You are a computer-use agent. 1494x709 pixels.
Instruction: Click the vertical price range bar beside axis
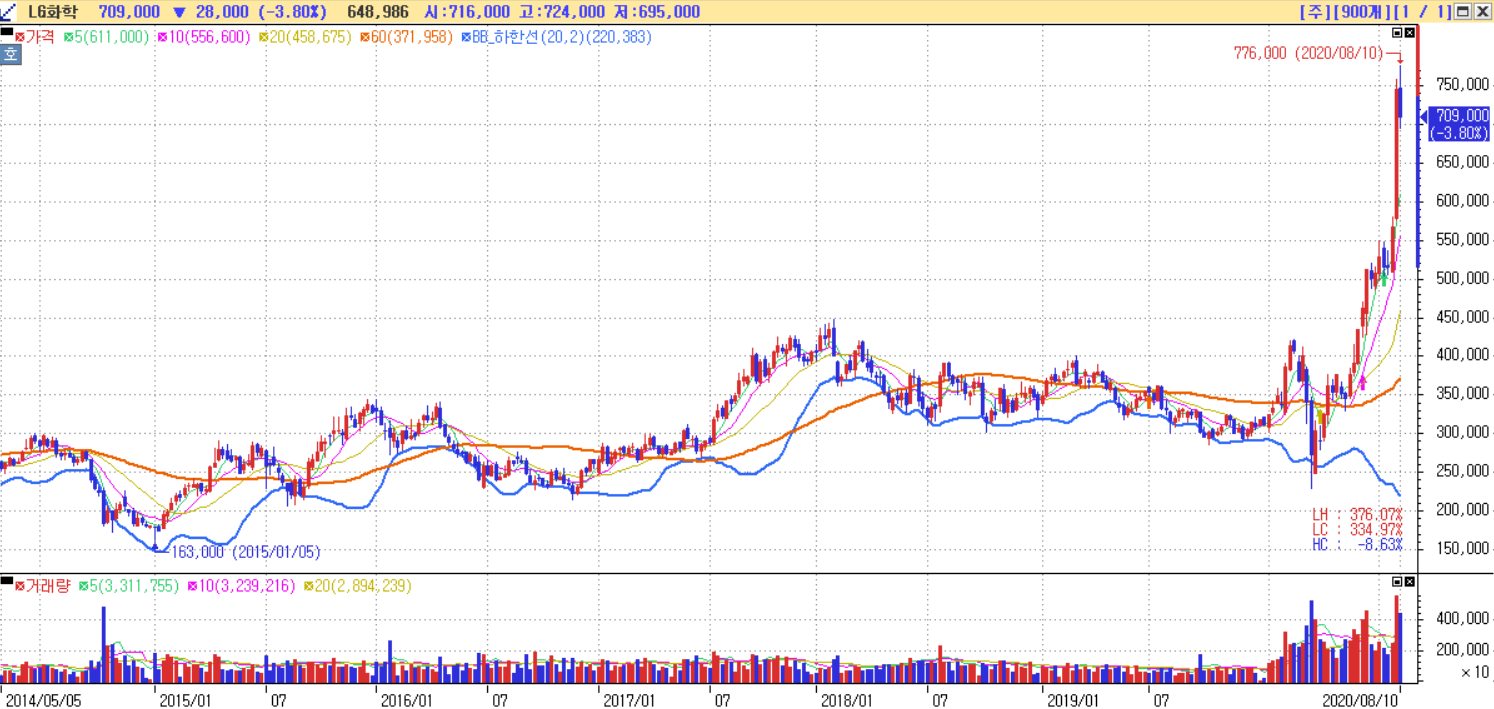(1419, 147)
